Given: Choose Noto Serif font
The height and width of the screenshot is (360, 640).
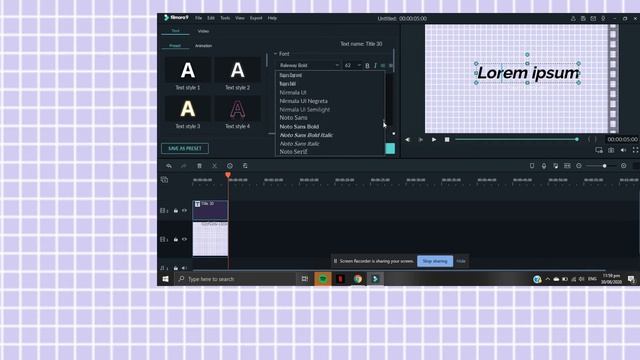Looking at the screenshot, I should (x=293, y=152).
